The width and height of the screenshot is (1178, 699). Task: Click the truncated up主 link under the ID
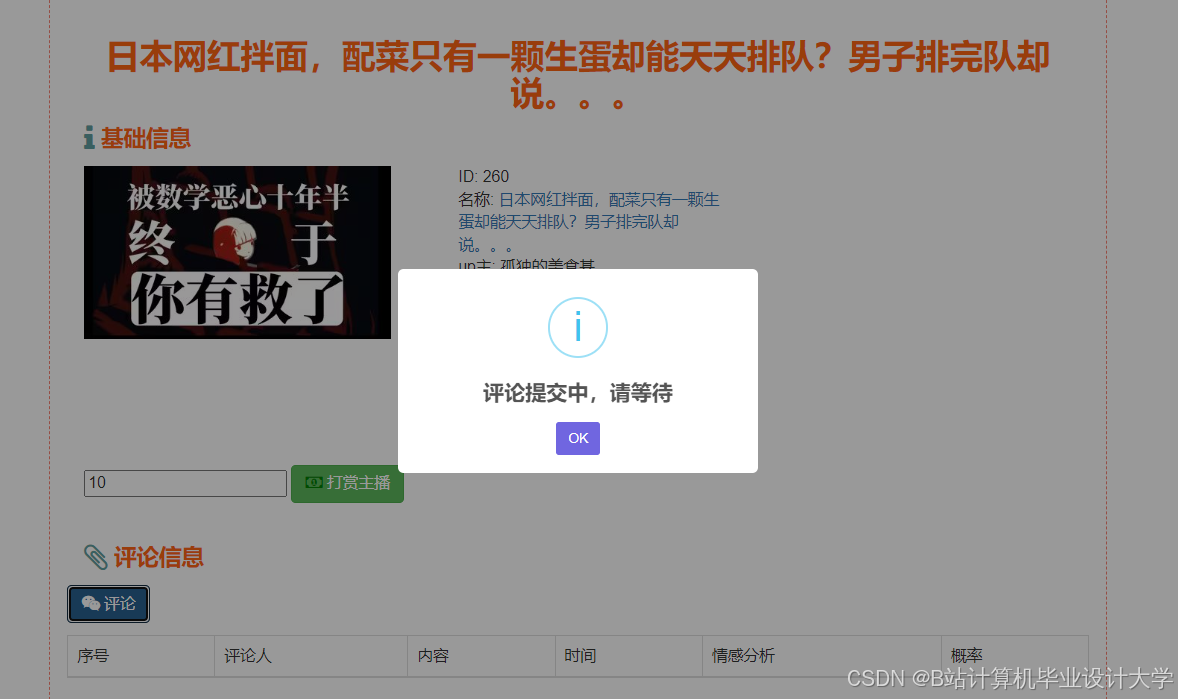point(545,266)
